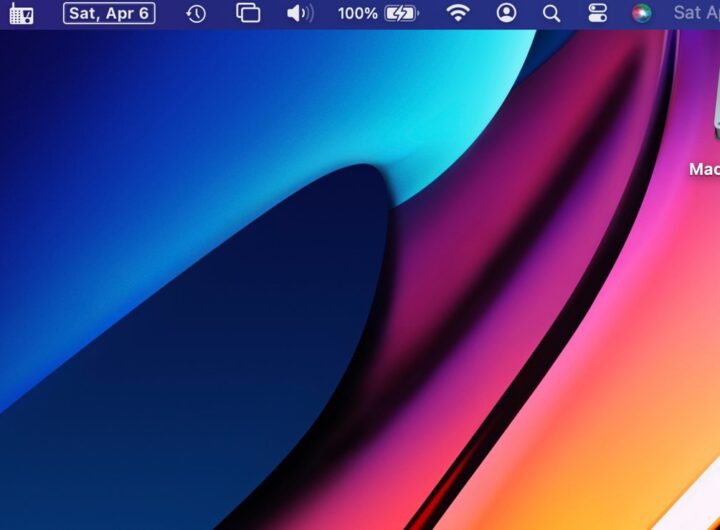
Task: Open the calendar app icon in menu bar
Action: click(x=21, y=14)
